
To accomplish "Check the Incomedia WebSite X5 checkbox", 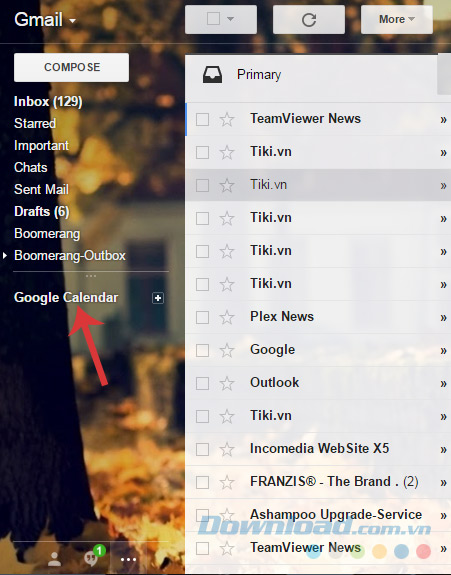I will 202,449.
